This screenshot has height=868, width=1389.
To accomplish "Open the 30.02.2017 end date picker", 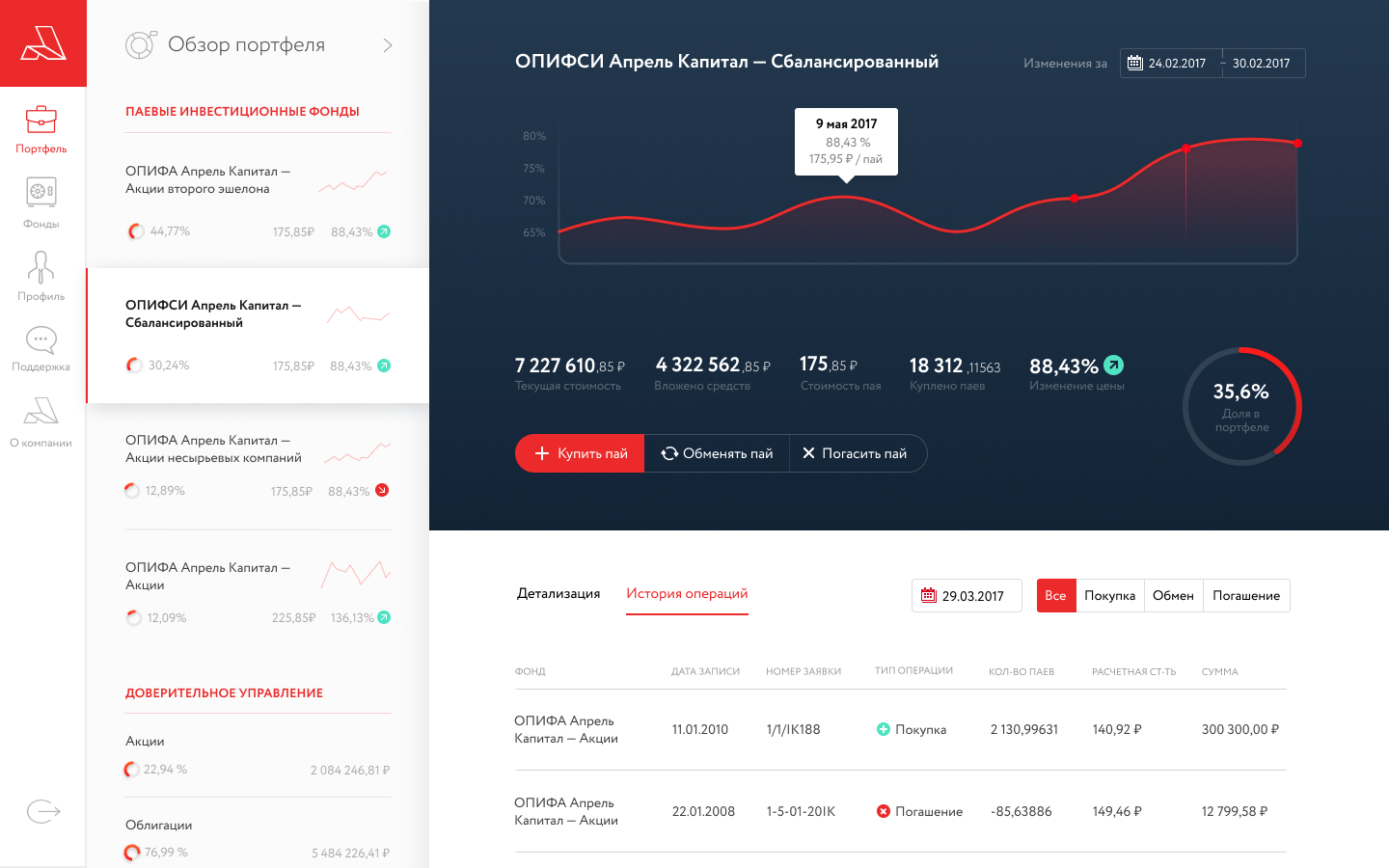I will 1263,63.
